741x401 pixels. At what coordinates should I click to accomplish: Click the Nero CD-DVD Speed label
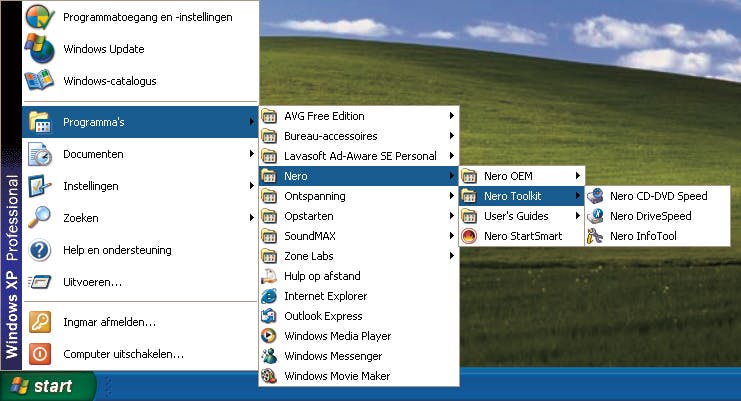[x=658, y=196]
